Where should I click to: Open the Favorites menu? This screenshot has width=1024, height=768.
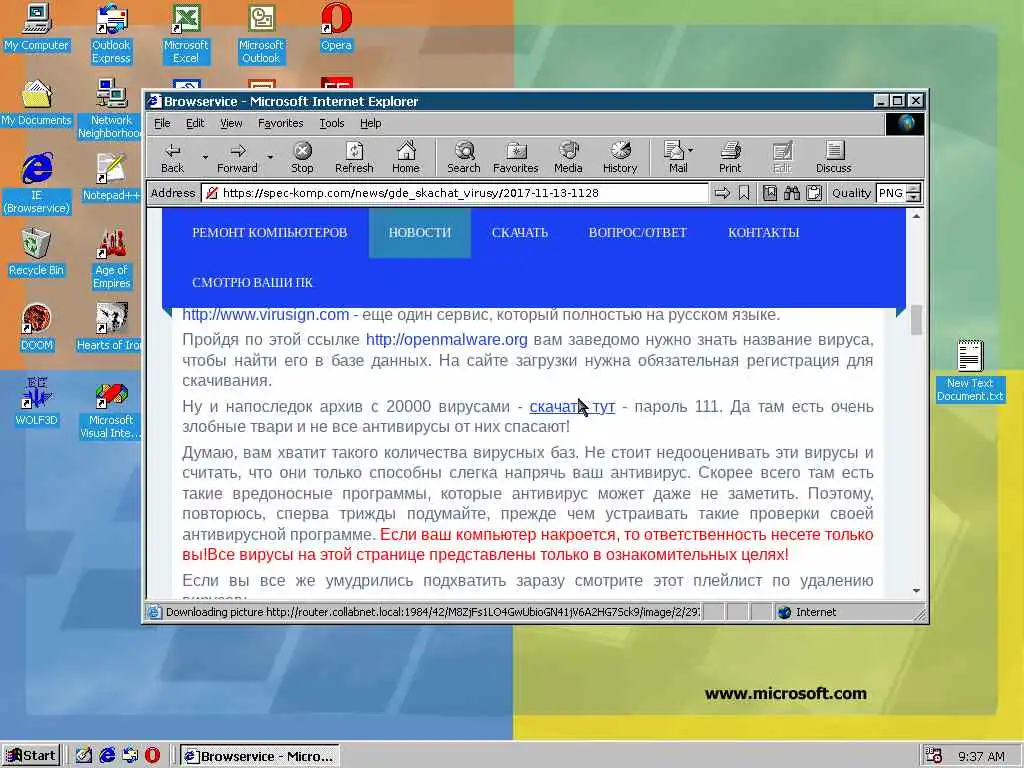(x=280, y=123)
